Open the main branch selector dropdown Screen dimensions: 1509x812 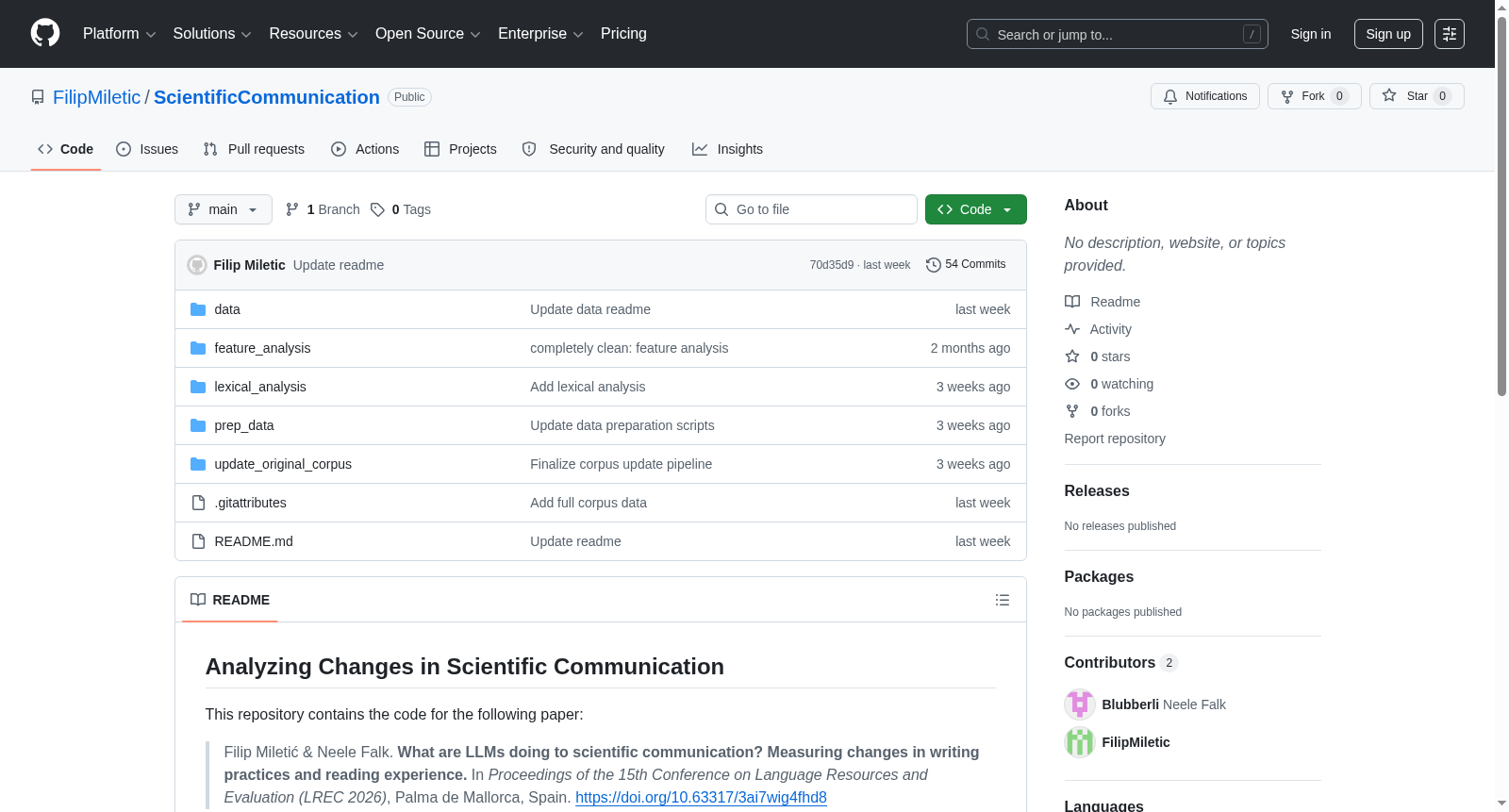tap(224, 209)
